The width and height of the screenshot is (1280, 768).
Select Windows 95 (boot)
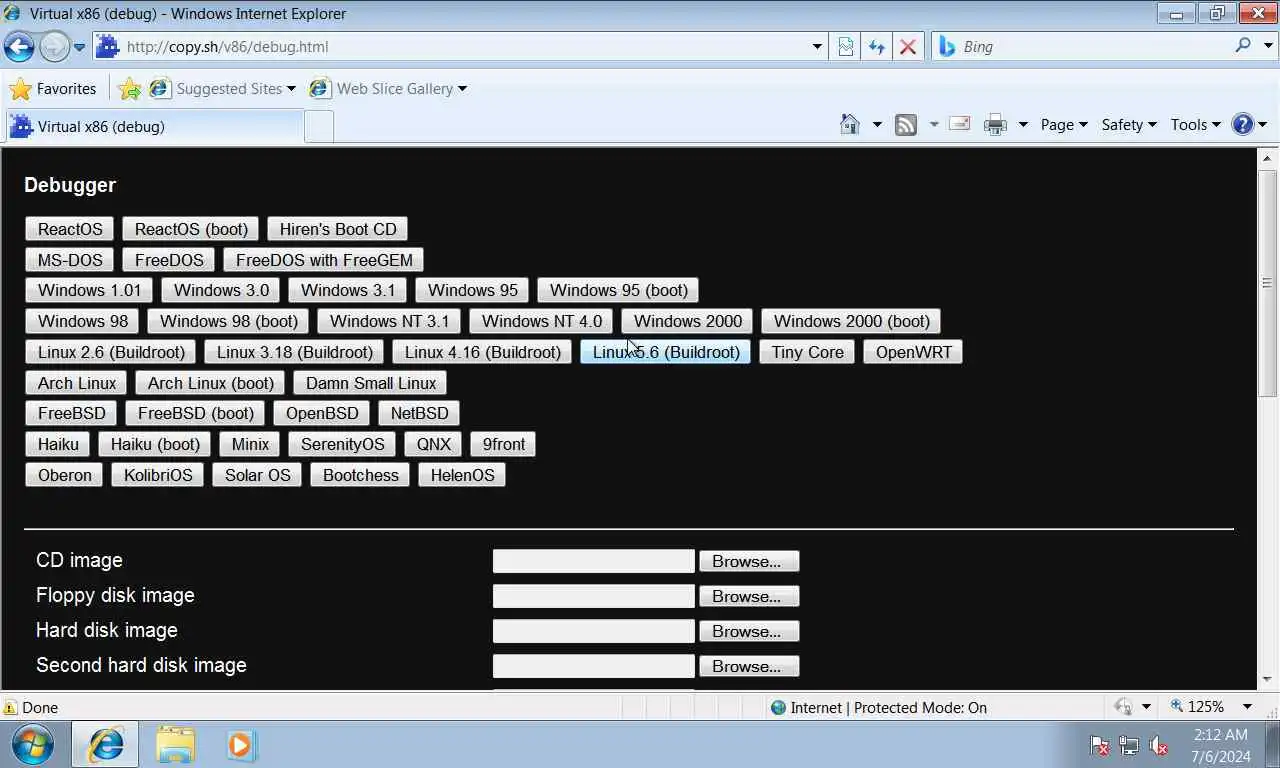[619, 290]
